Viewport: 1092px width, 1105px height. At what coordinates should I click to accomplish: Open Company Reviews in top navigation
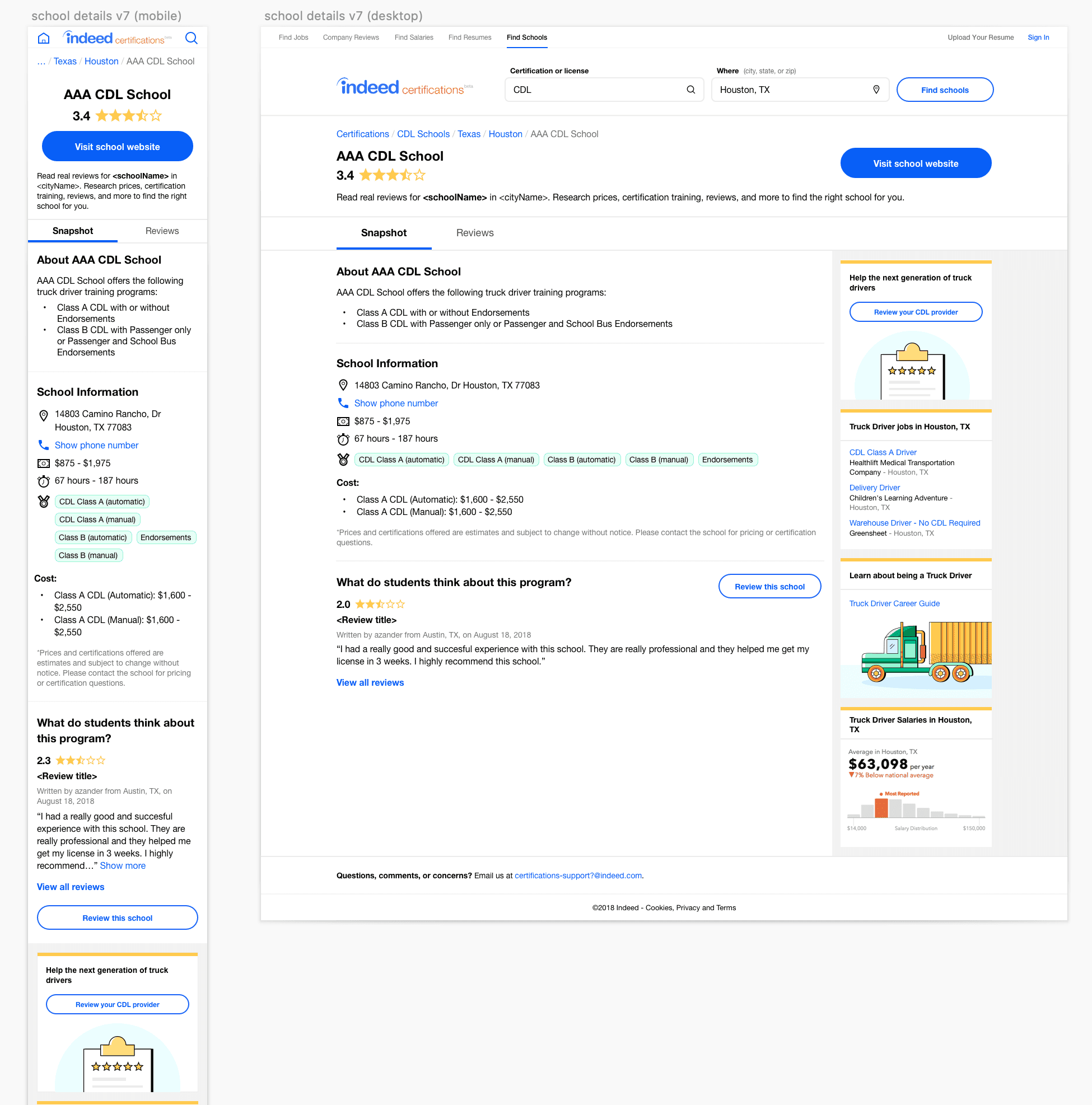pyautogui.click(x=351, y=38)
